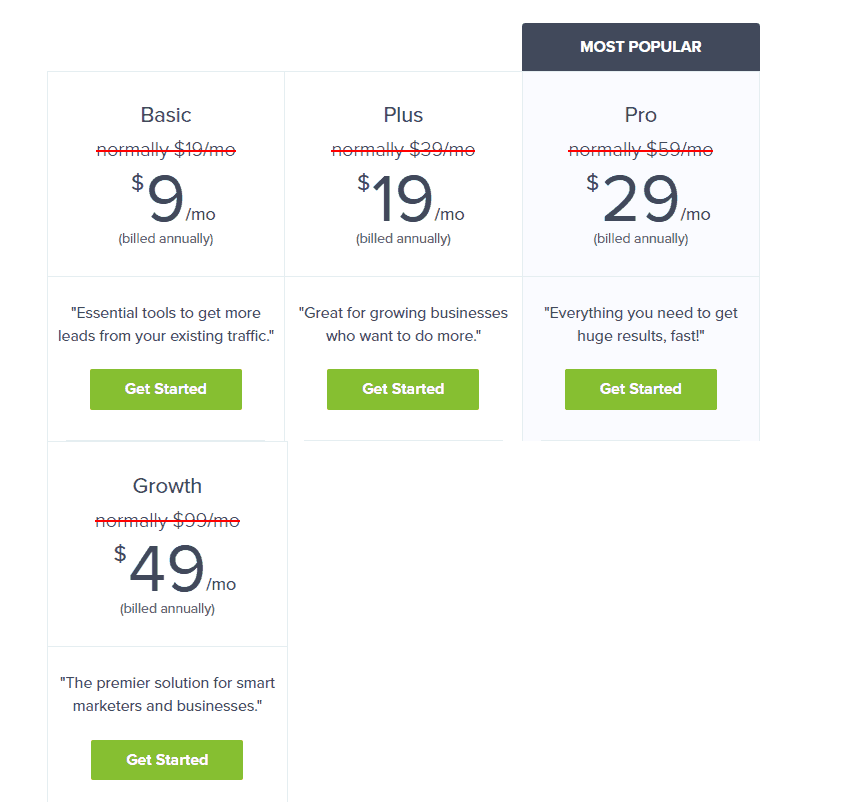Click strikethrough 'normally $19/mo' text

tap(166, 149)
